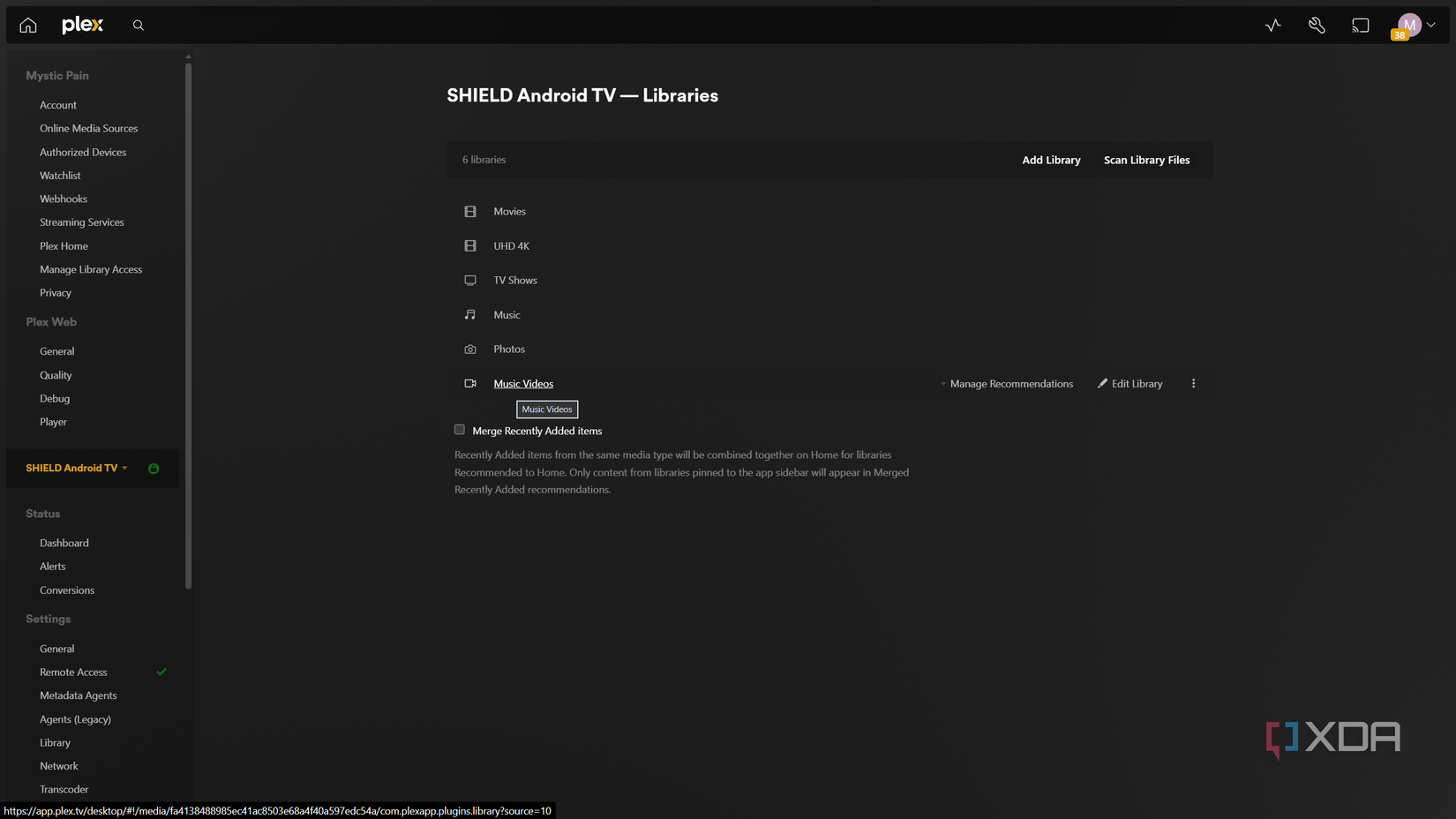Screen dimensions: 1456x819
Task: Open the Activity pulse icon
Action: (x=1272, y=26)
